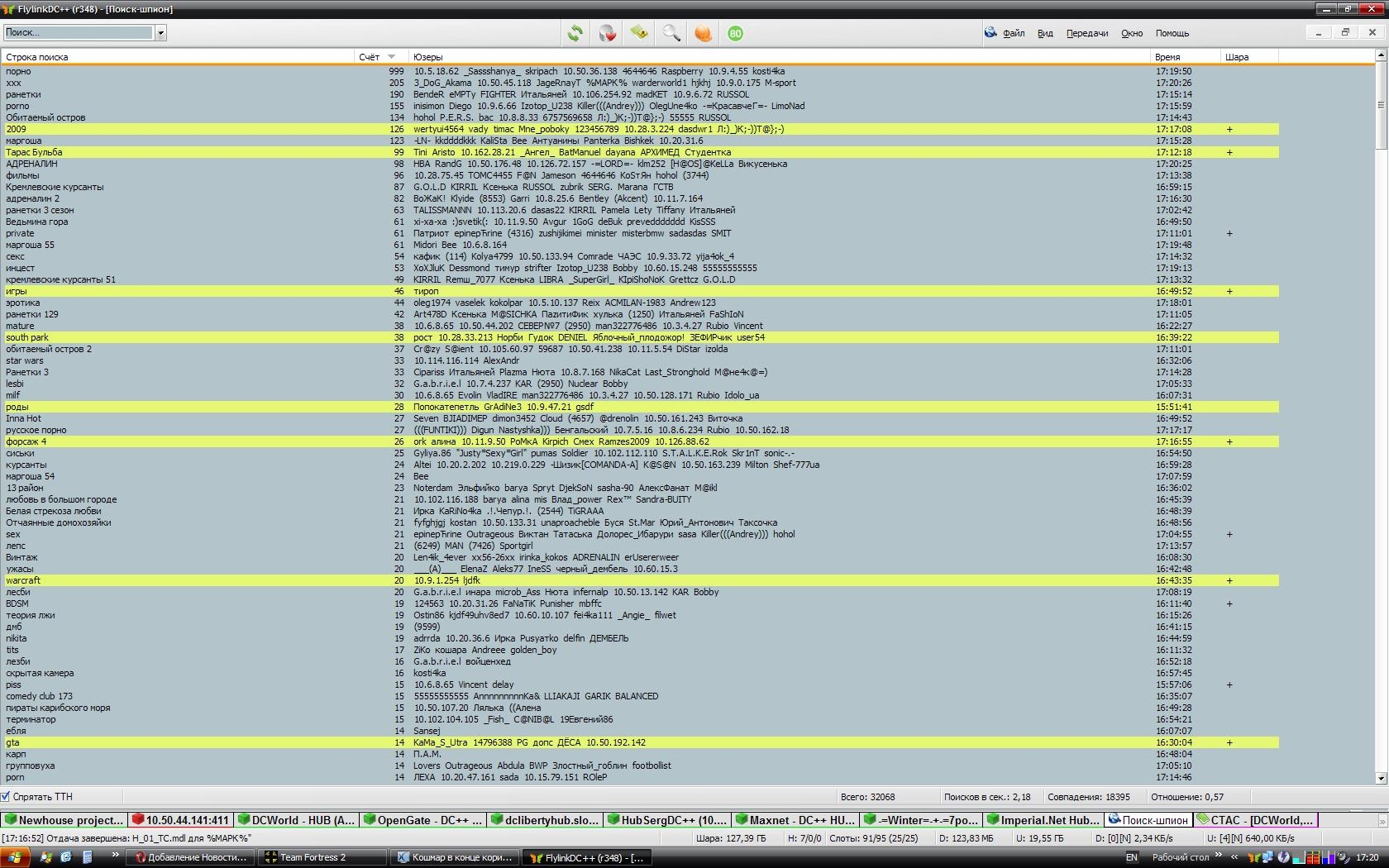Expand hidden tabs chevron at tab bar end

click(1382, 821)
